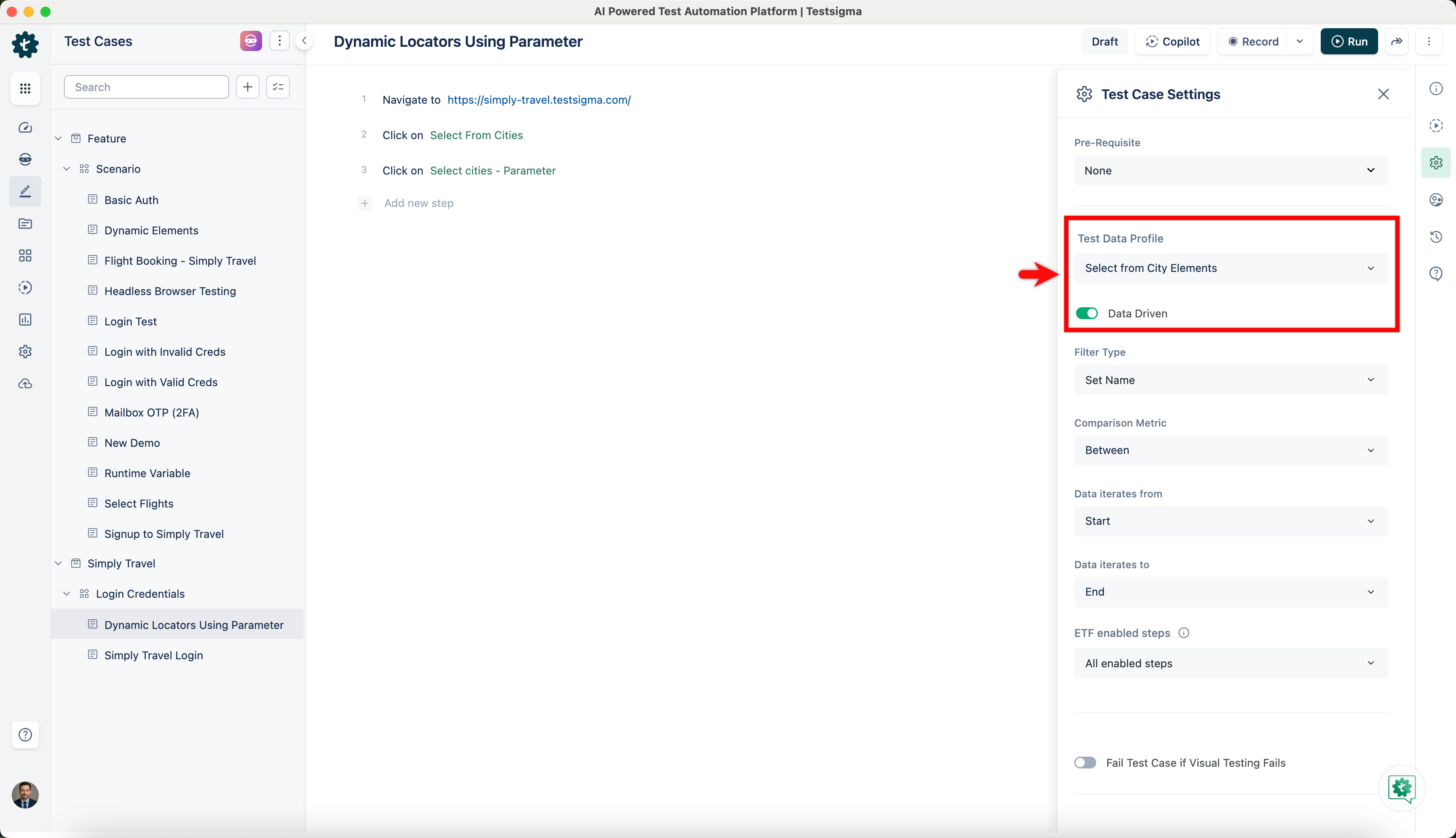
Task: Collapse the Feature tree node
Action: click(58, 138)
